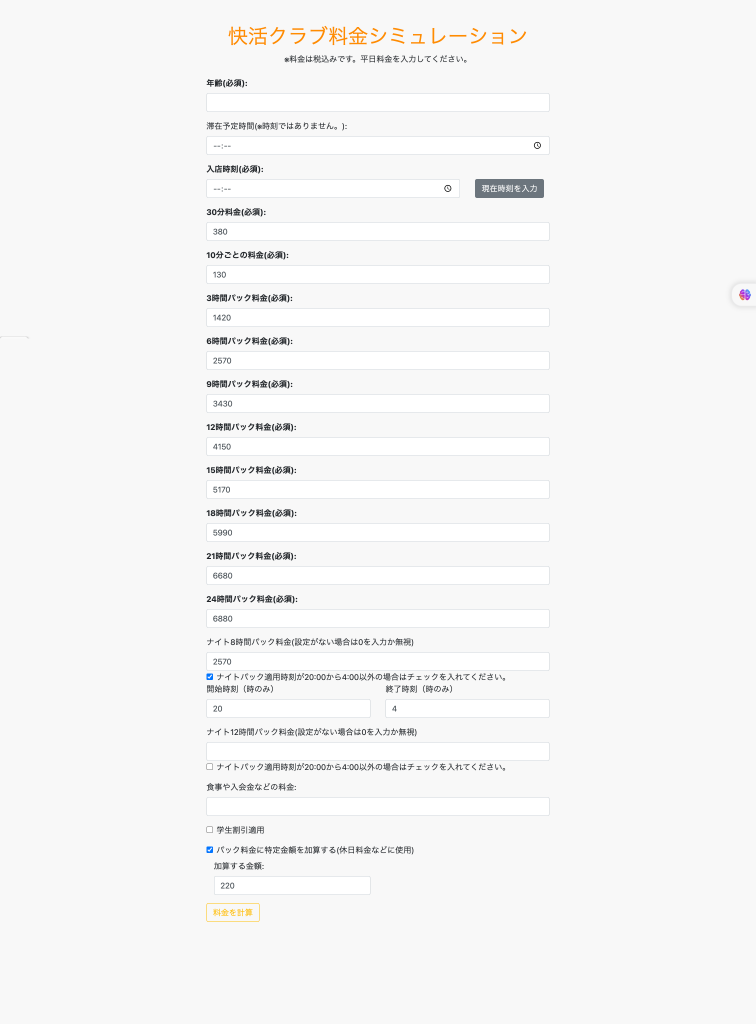Focus the 年齢 input field
This screenshot has height=1024, width=756.
click(x=378, y=103)
